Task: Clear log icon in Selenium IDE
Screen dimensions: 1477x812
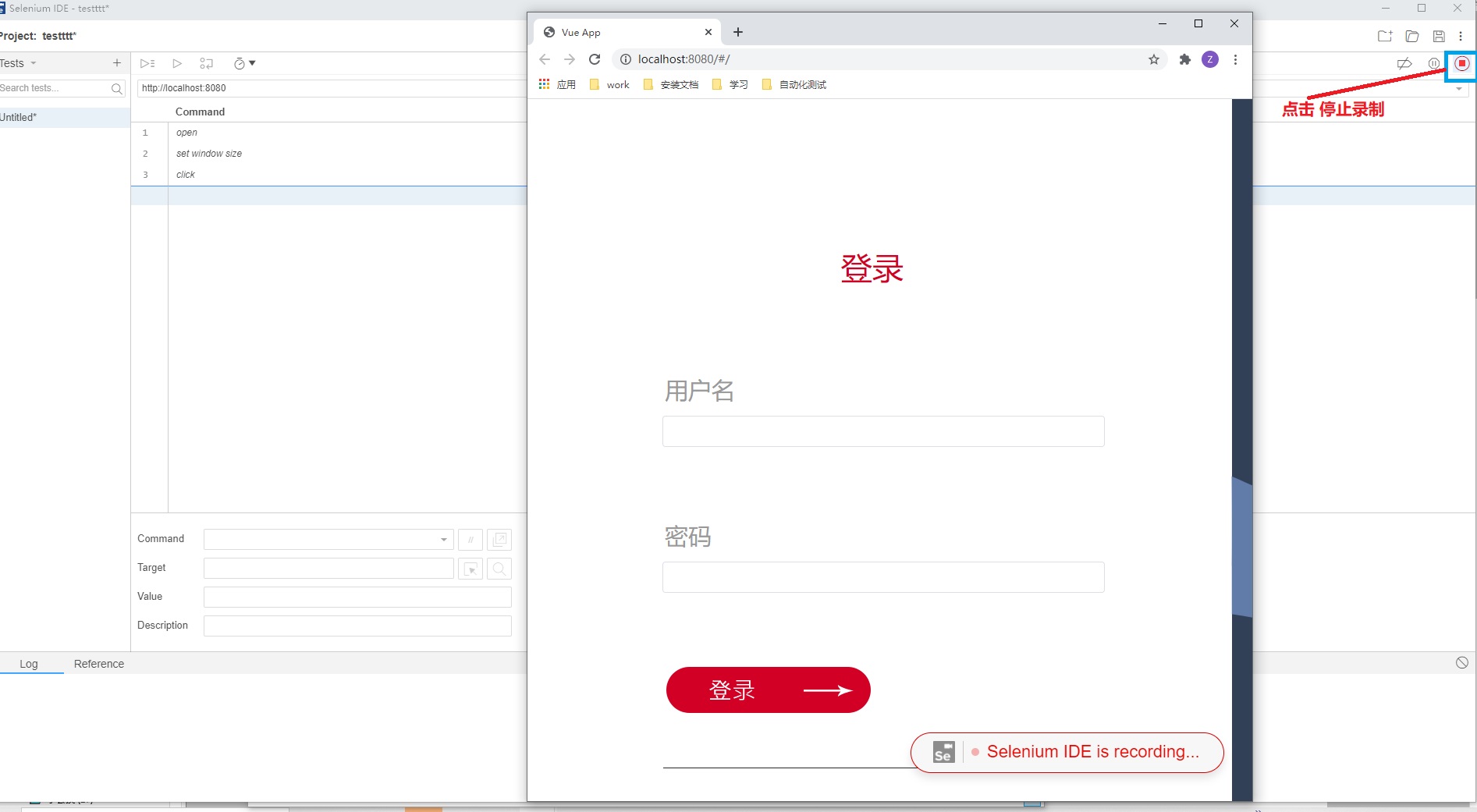Action: [1462, 663]
